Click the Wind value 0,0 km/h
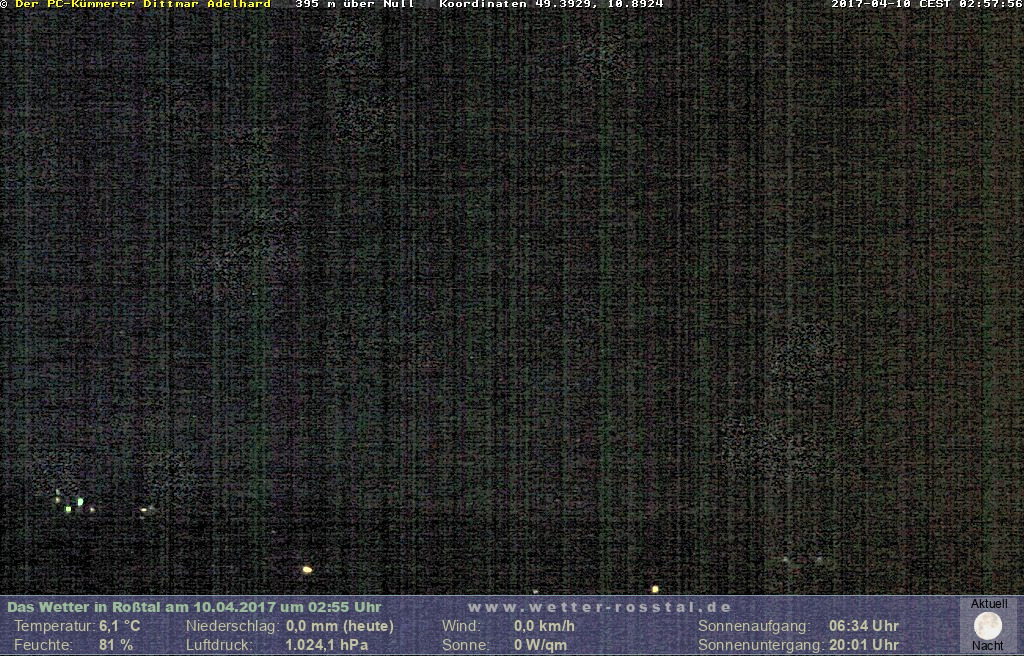 click(544, 626)
